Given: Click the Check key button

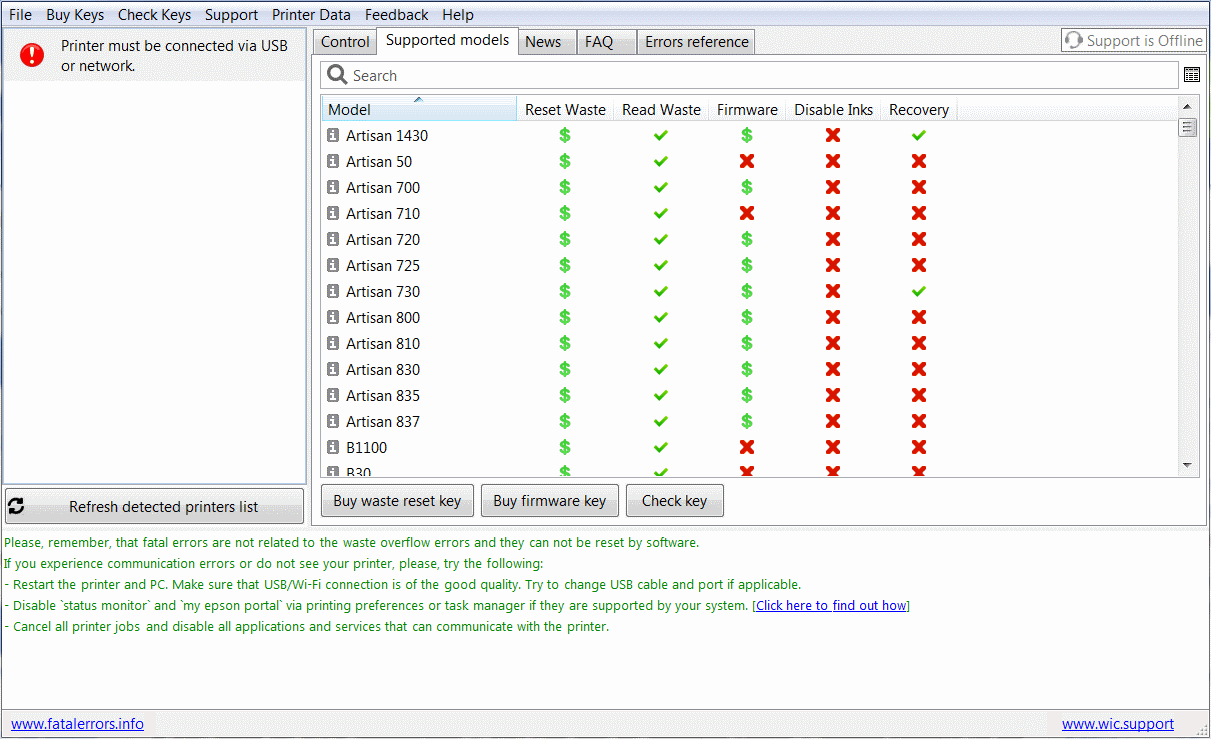Looking at the screenshot, I should (x=675, y=501).
